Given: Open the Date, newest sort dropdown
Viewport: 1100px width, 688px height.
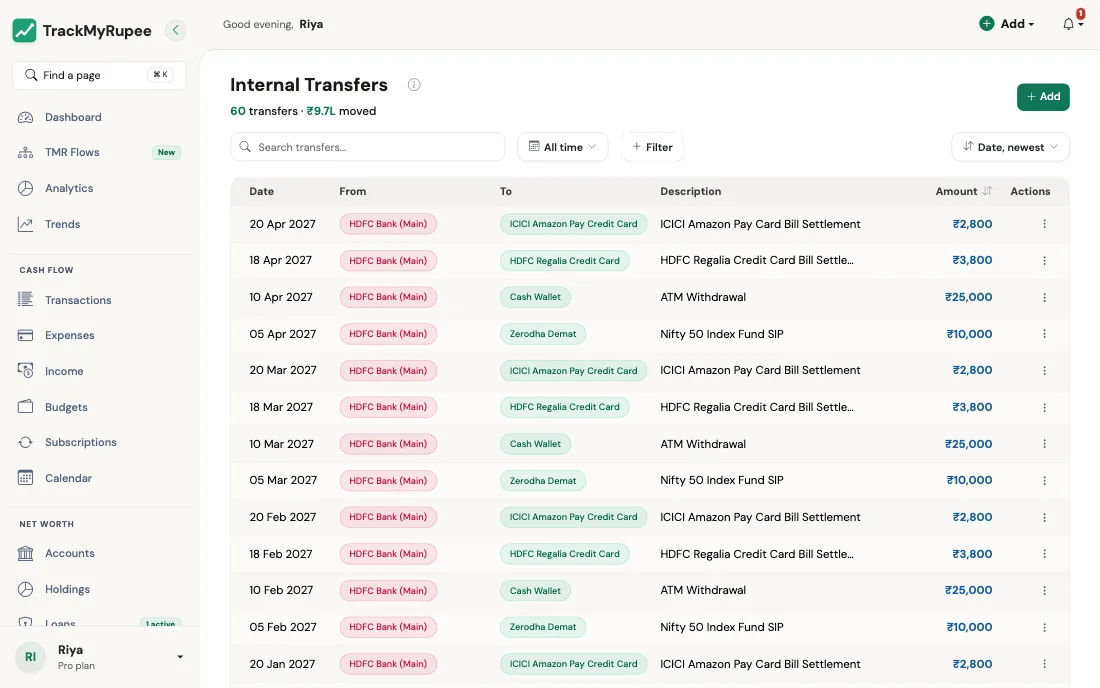Looking at the screenshot, I should pos(1010,147).
